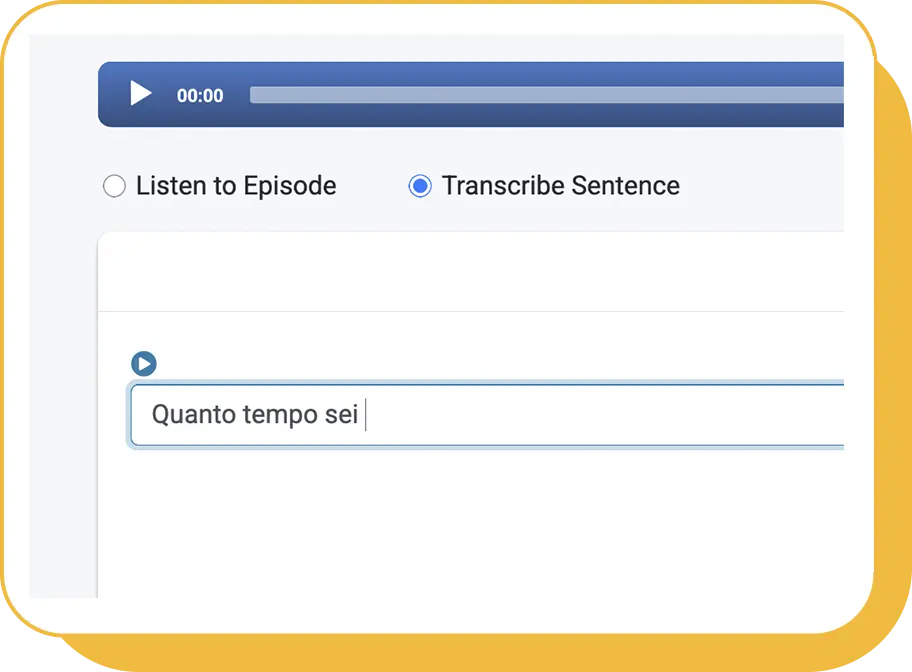Place cursor on the word "Quanto"
This screenshot has width=912, height=672.
tap(193, 415)
